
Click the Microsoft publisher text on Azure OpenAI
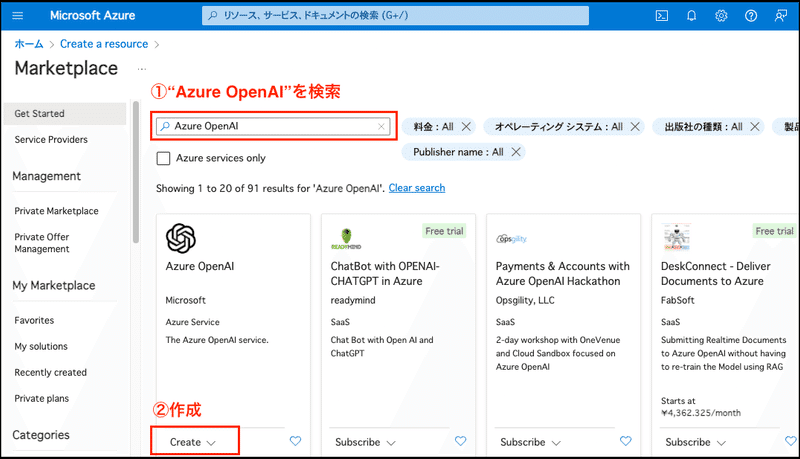point(186,300)
